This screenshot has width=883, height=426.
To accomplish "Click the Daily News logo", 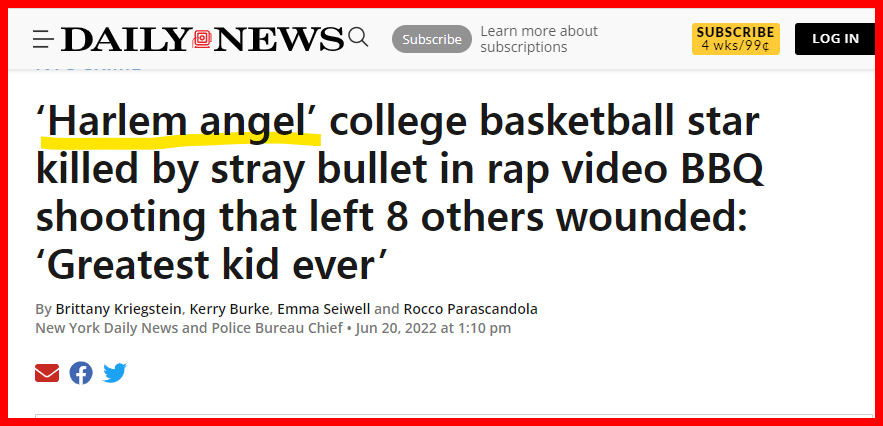I will click(x=202, y=39).
